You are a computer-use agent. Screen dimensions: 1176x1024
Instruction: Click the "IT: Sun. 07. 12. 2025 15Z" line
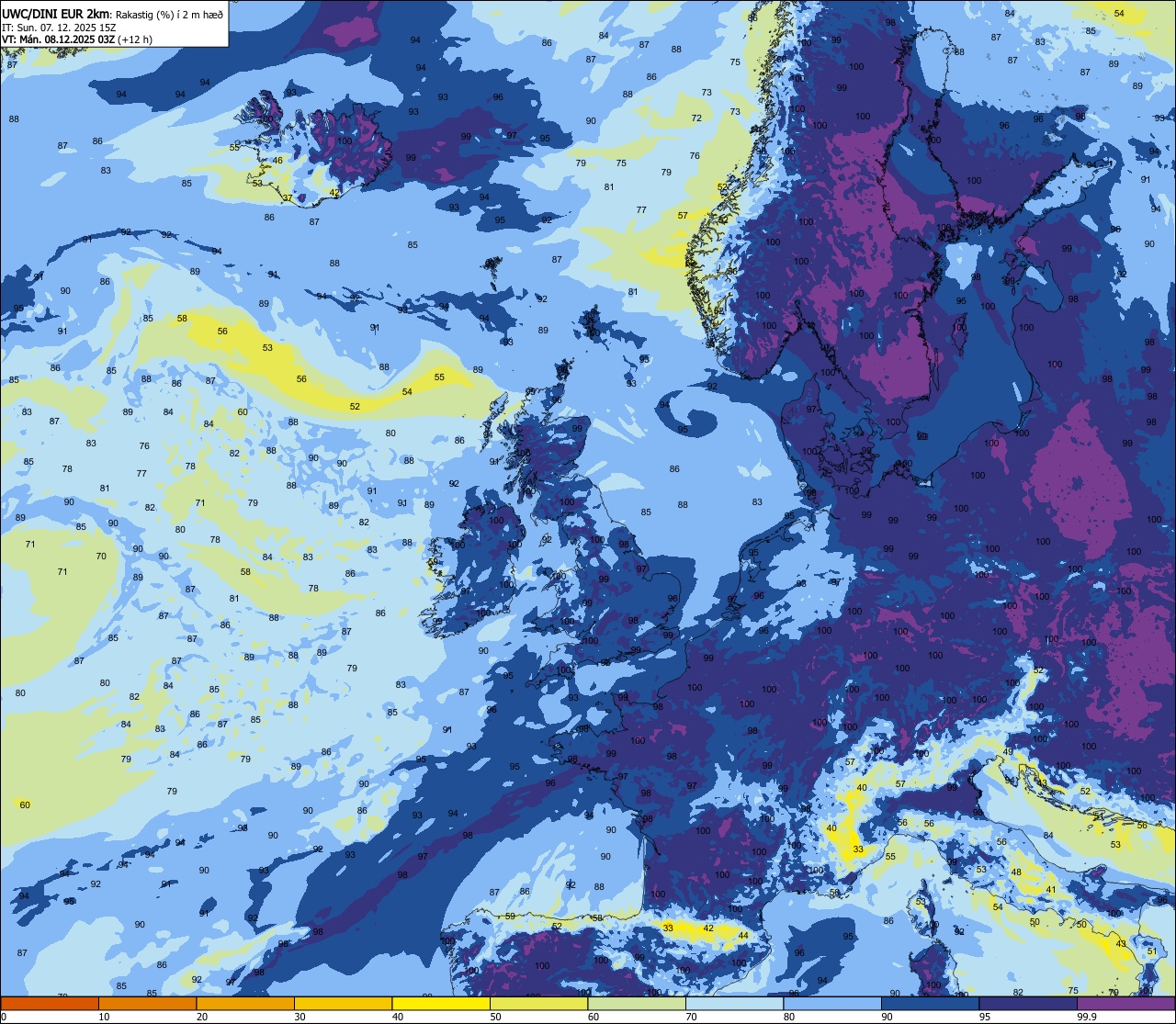point(59,28)
